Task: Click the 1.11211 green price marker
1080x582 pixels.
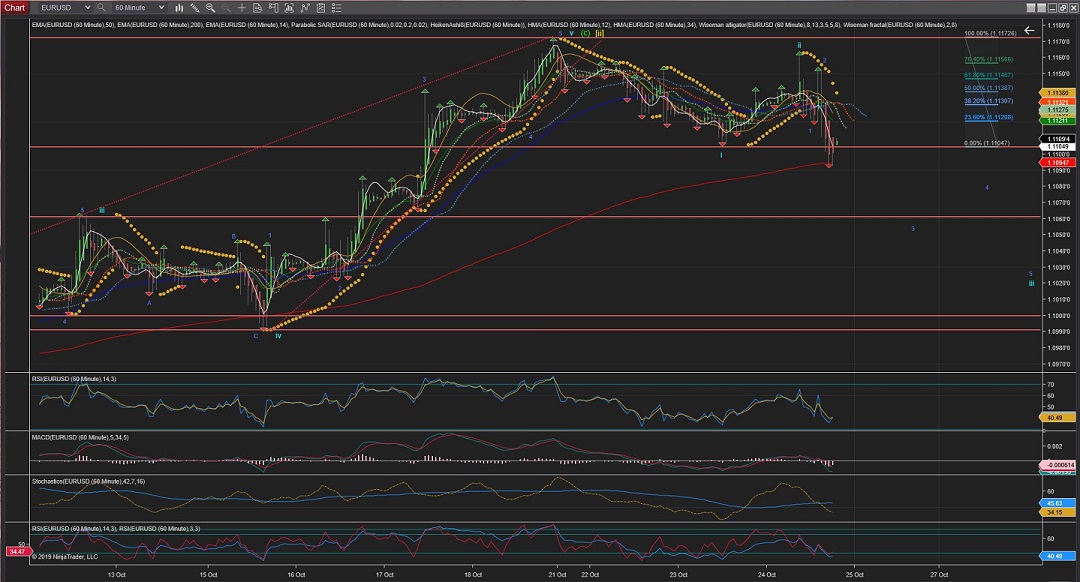Action: 1057,121
